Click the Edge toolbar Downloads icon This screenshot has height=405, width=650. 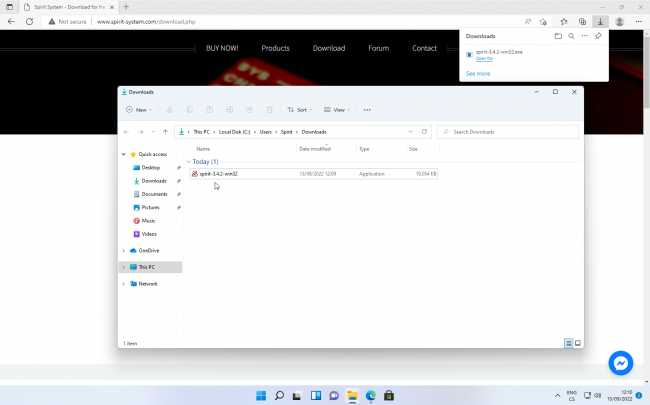(x=600, y=21)
